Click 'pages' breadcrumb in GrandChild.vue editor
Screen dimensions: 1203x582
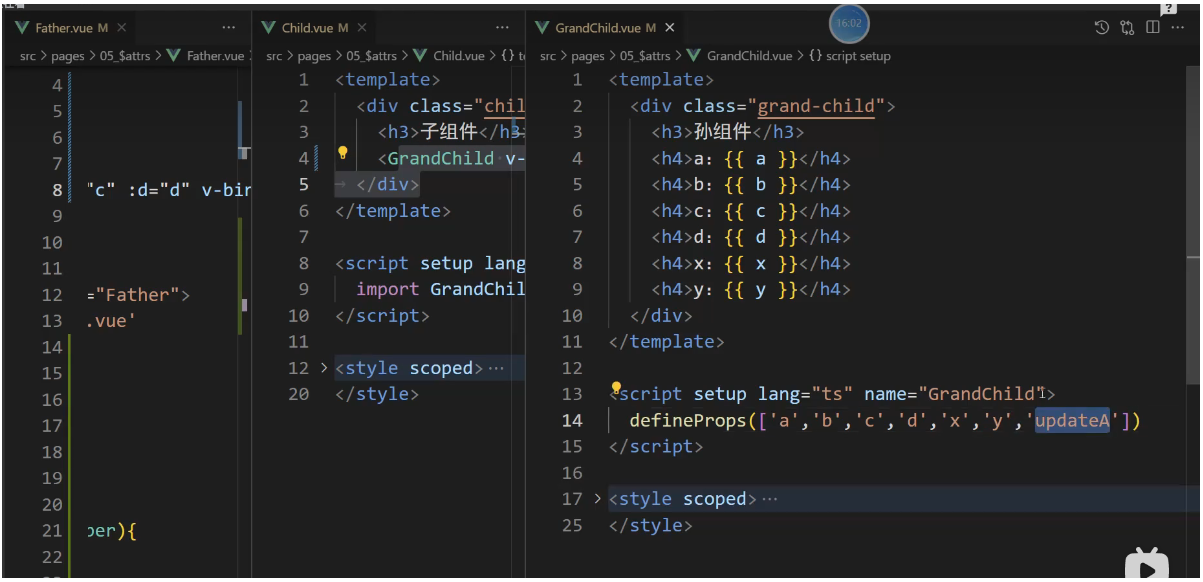click(587, 56)
